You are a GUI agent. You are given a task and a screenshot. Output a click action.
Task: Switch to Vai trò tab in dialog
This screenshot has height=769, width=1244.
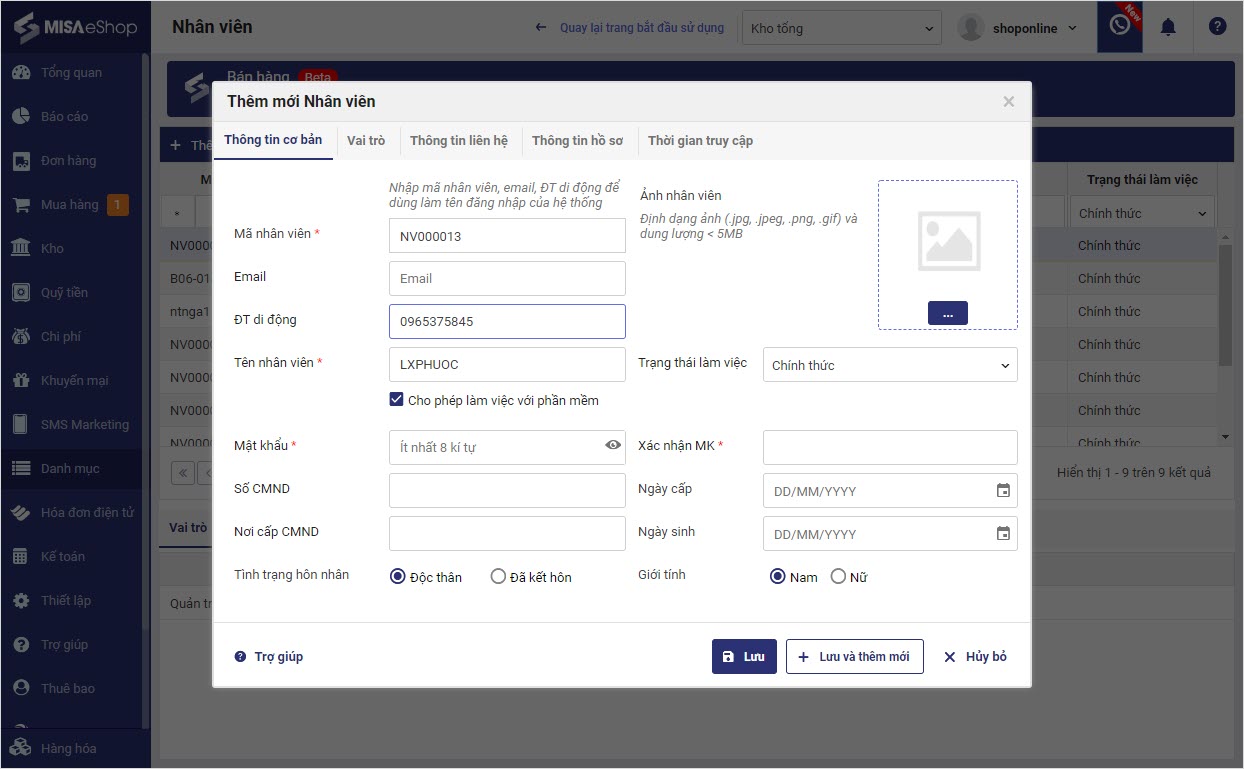[366, 141]
